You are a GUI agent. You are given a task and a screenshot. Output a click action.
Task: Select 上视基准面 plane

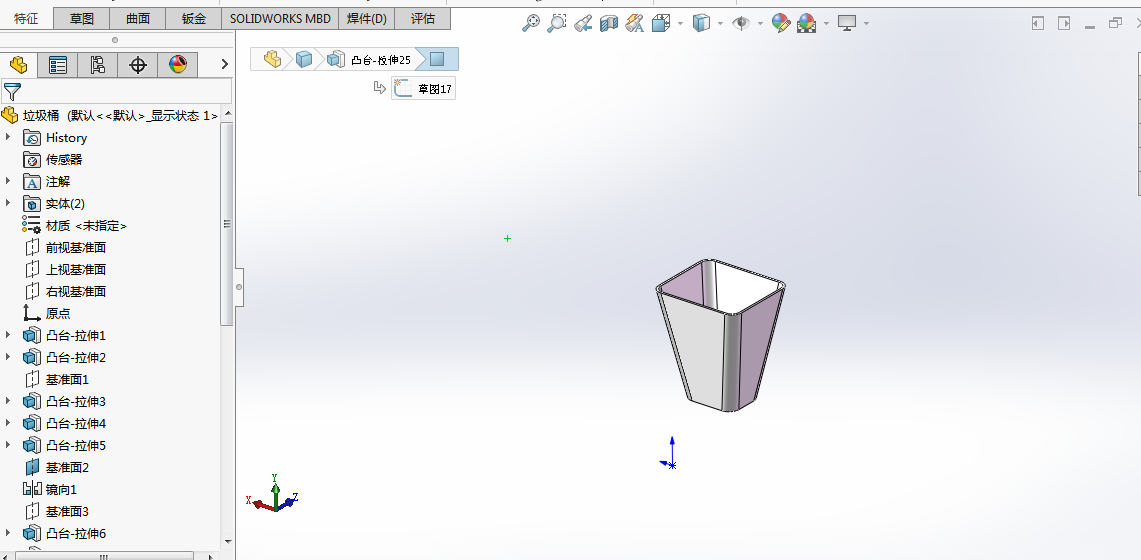[65, 269]
